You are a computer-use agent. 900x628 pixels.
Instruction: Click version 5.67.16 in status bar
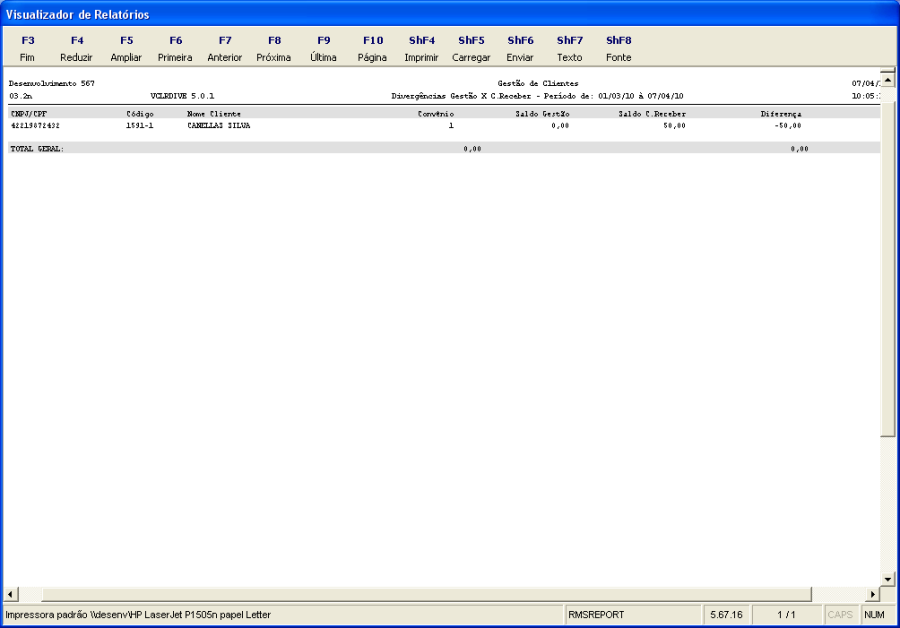pyautogui.click(x=726, y=615)
